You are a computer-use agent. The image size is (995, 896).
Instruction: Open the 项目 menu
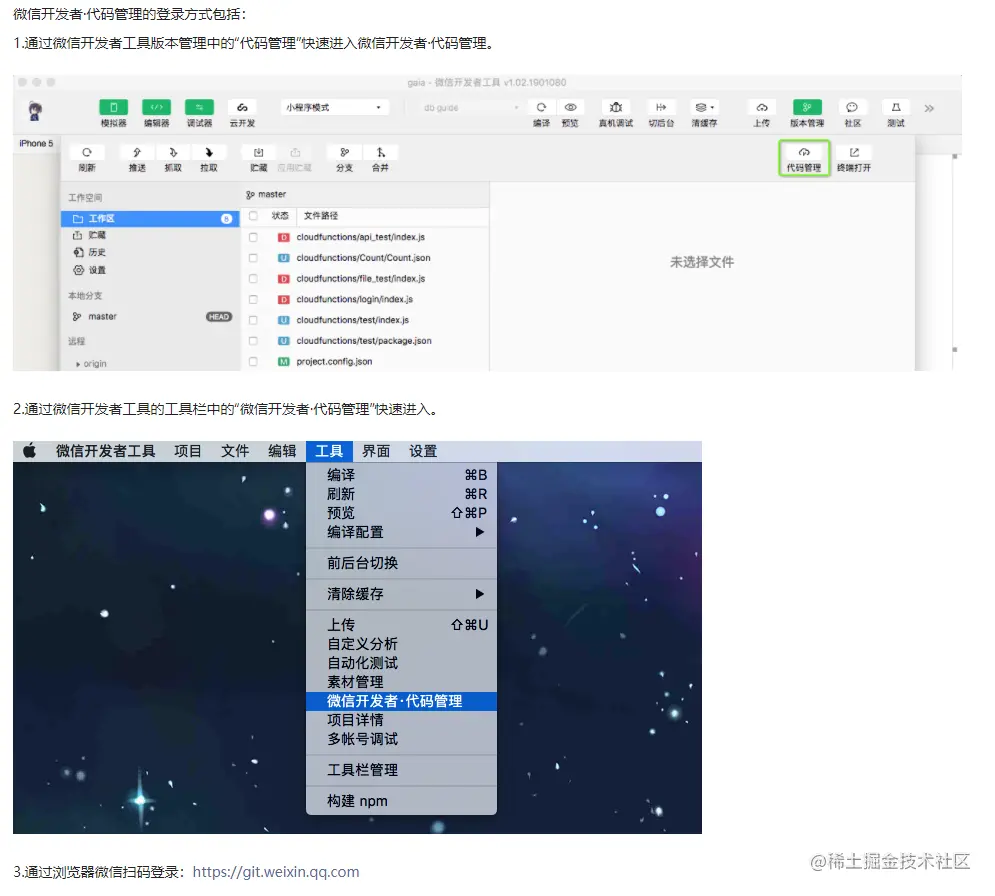click(188, 451)
